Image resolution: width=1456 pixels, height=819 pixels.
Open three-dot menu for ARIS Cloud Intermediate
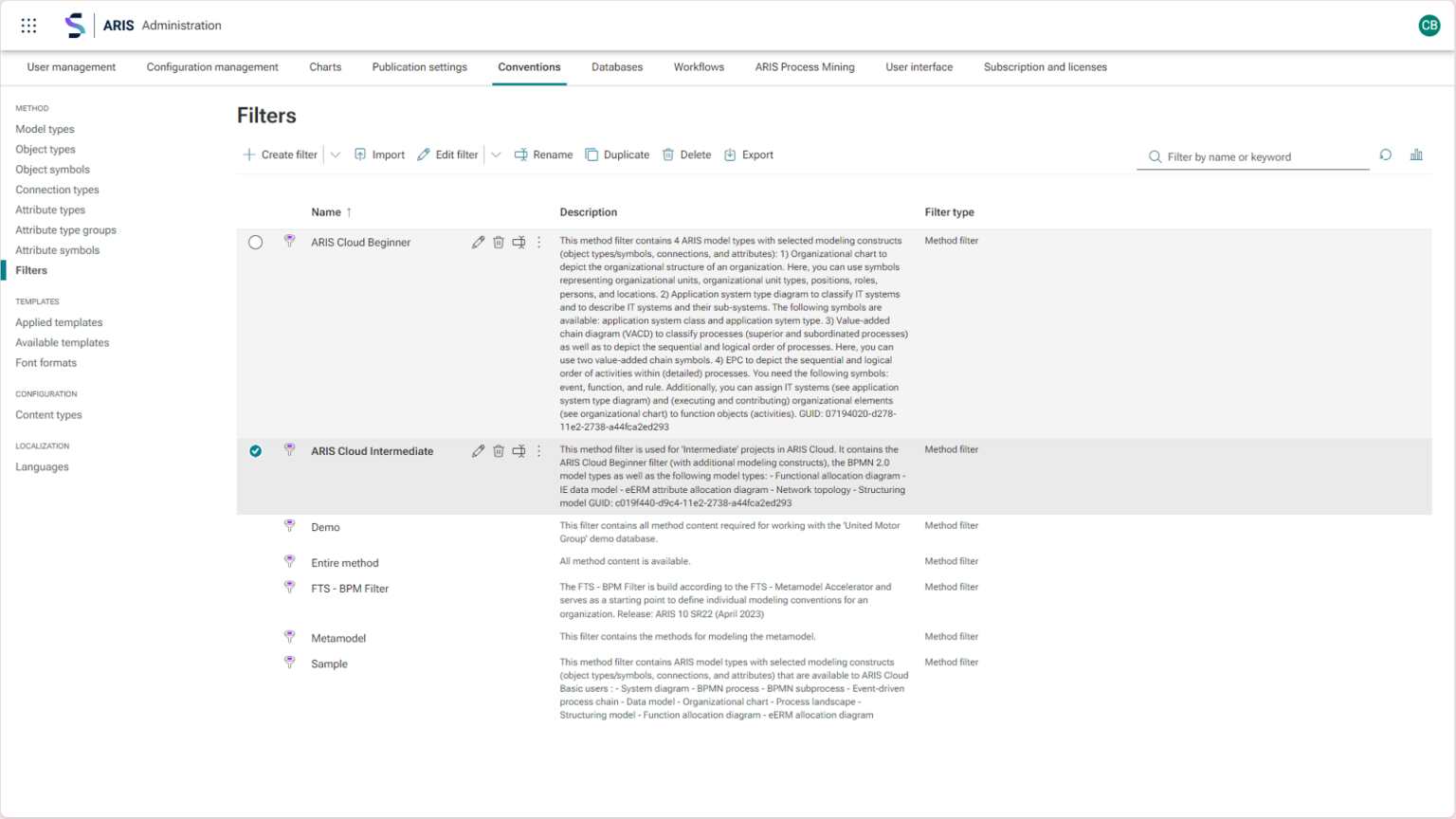[x=539, y=451]
